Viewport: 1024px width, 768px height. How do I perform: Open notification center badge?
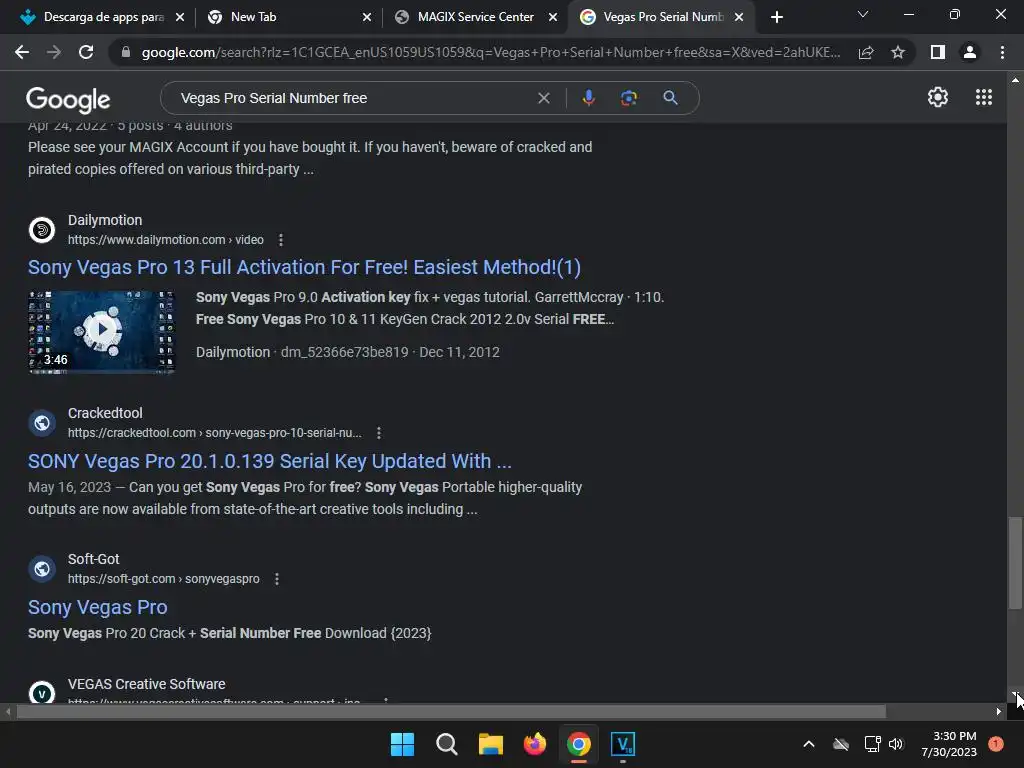(x=995, y=744)
